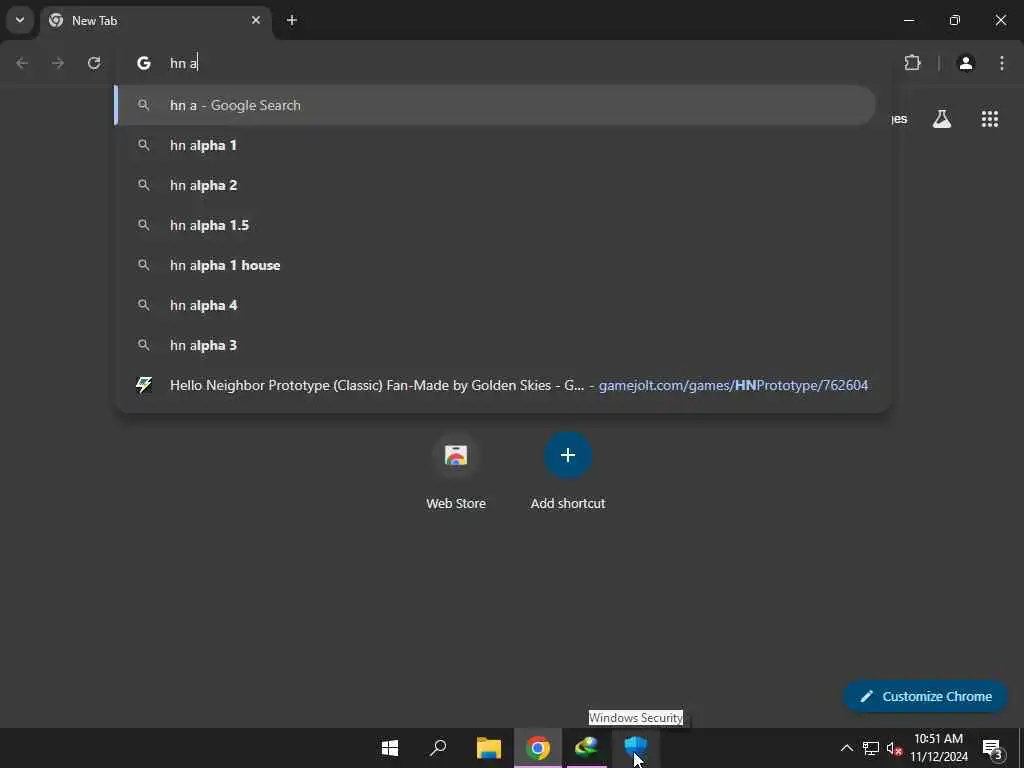Open Chrome's three-dot menu
Screen dimensions: 1024x768
[1002, 63]
